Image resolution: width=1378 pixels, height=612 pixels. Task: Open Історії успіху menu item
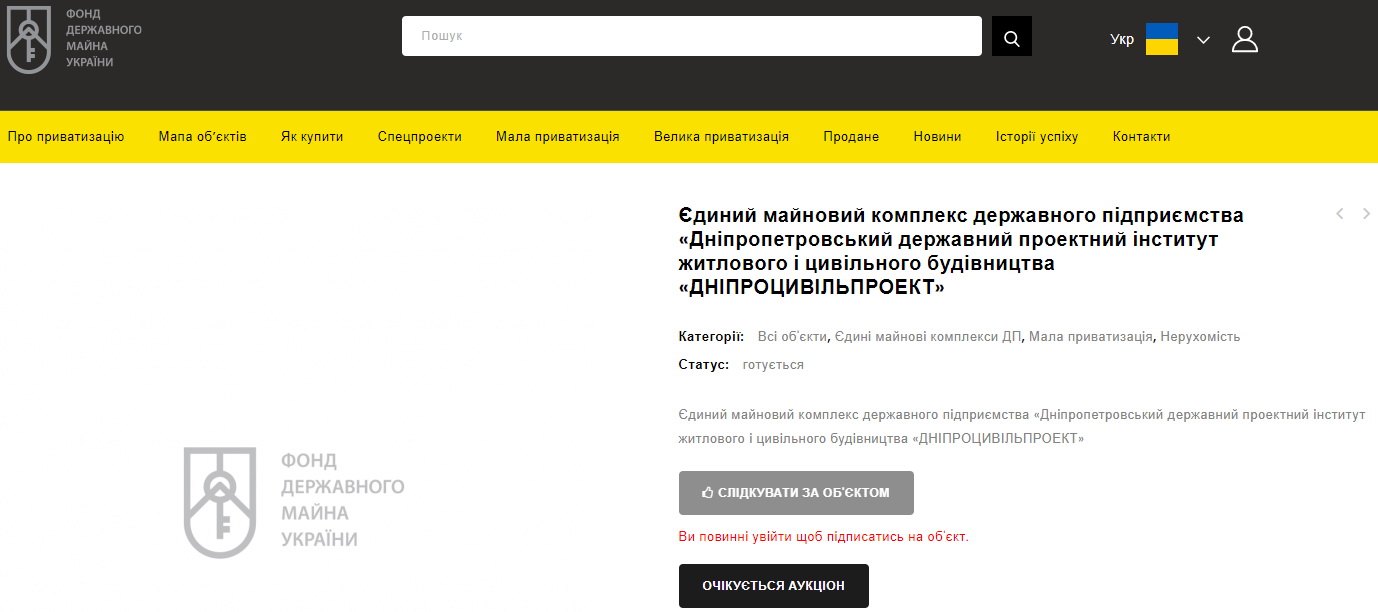[x=1037, y=137]
